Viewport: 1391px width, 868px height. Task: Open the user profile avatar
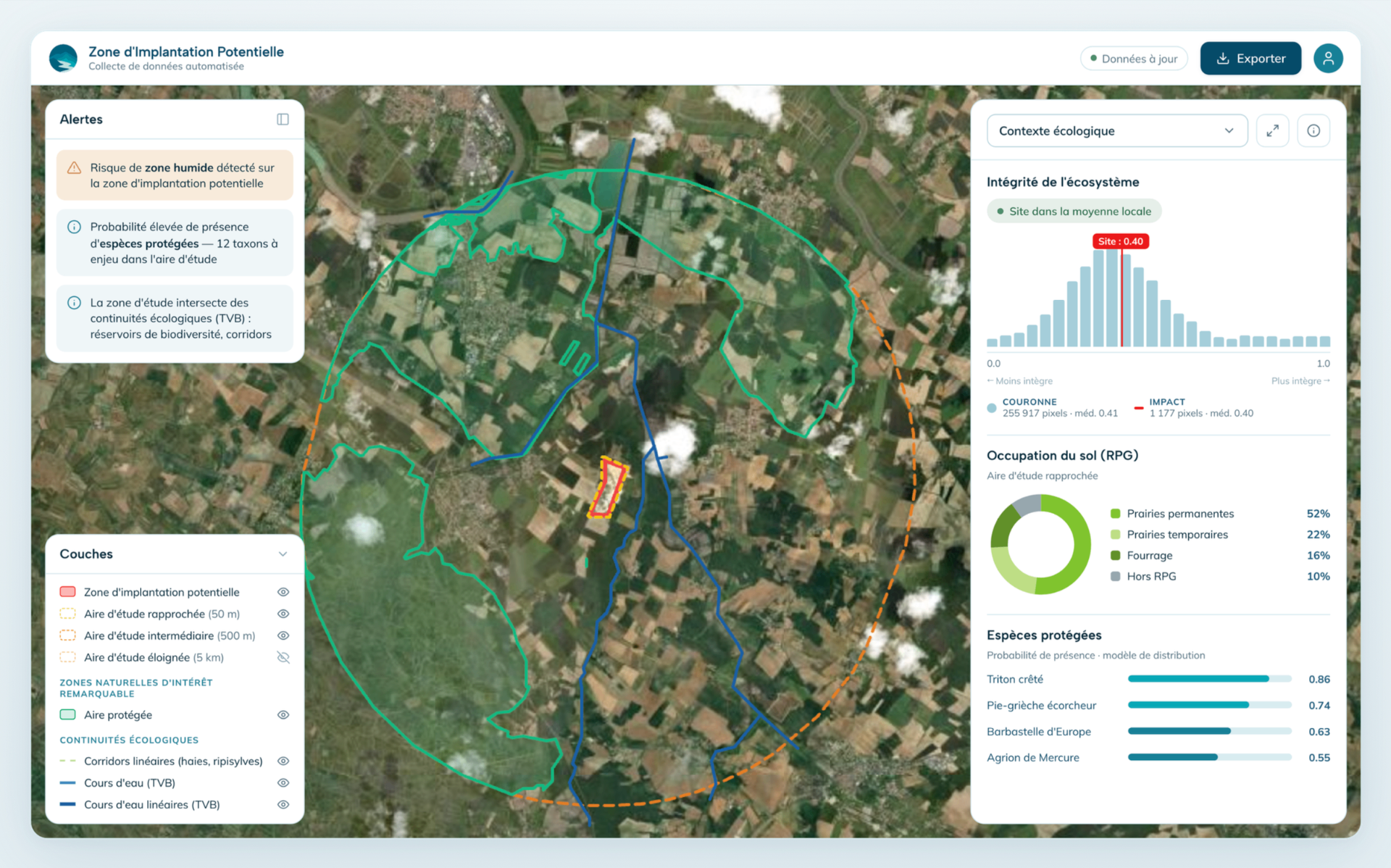[1328, 58]
